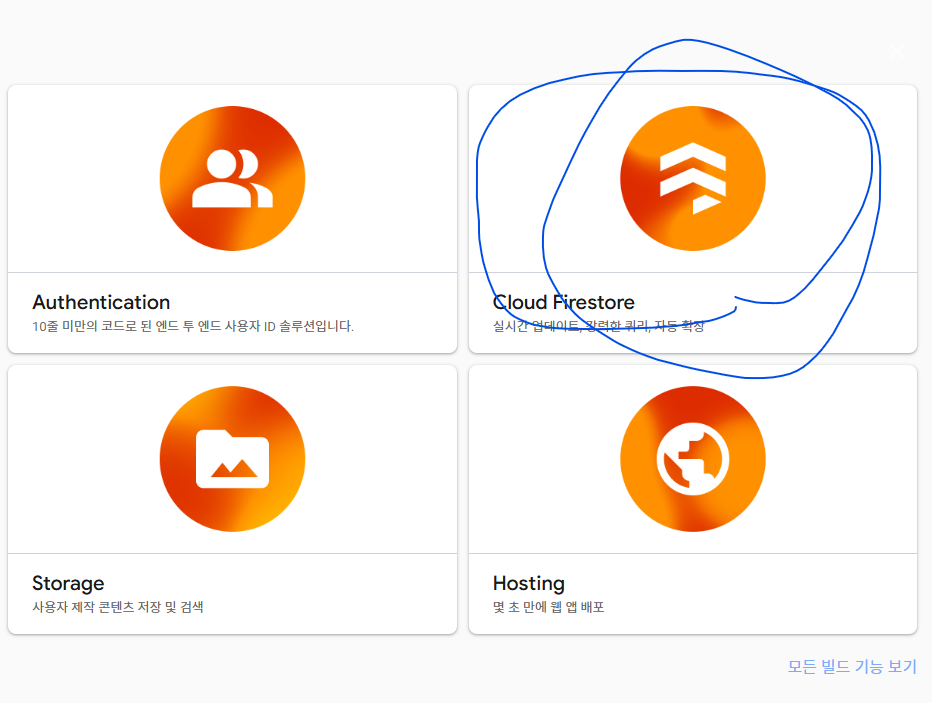Image resolution: width=932 pixels, height=703 pixels.
Task: Click the Storage folder-image icon
Action: tap(232, 459)
